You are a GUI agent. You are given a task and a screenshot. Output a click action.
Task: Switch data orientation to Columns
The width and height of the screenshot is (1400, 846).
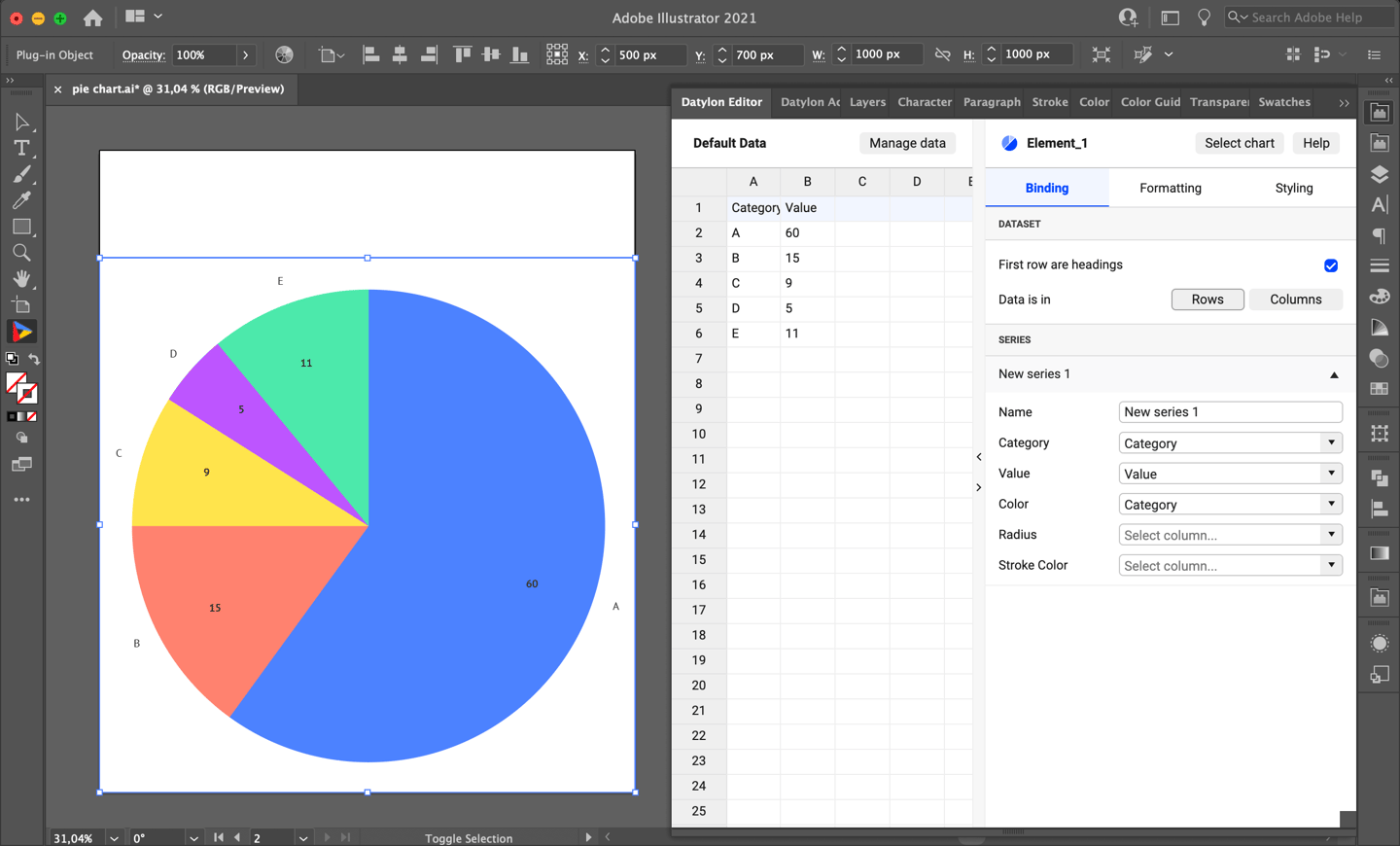click(1296, 299)
